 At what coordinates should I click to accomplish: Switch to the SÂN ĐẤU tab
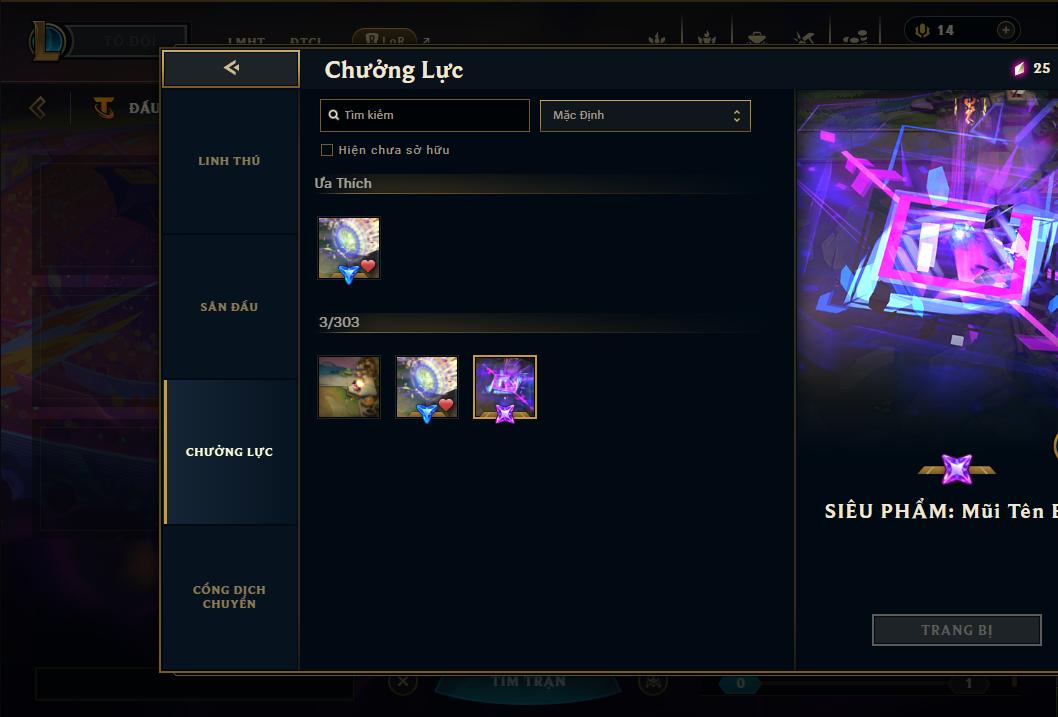(x=229, y=307)
